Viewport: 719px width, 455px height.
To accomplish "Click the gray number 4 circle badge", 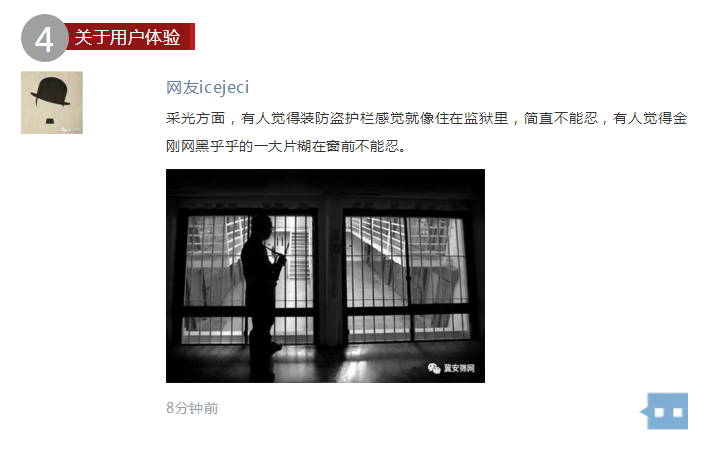I will [x=44, y=38].
